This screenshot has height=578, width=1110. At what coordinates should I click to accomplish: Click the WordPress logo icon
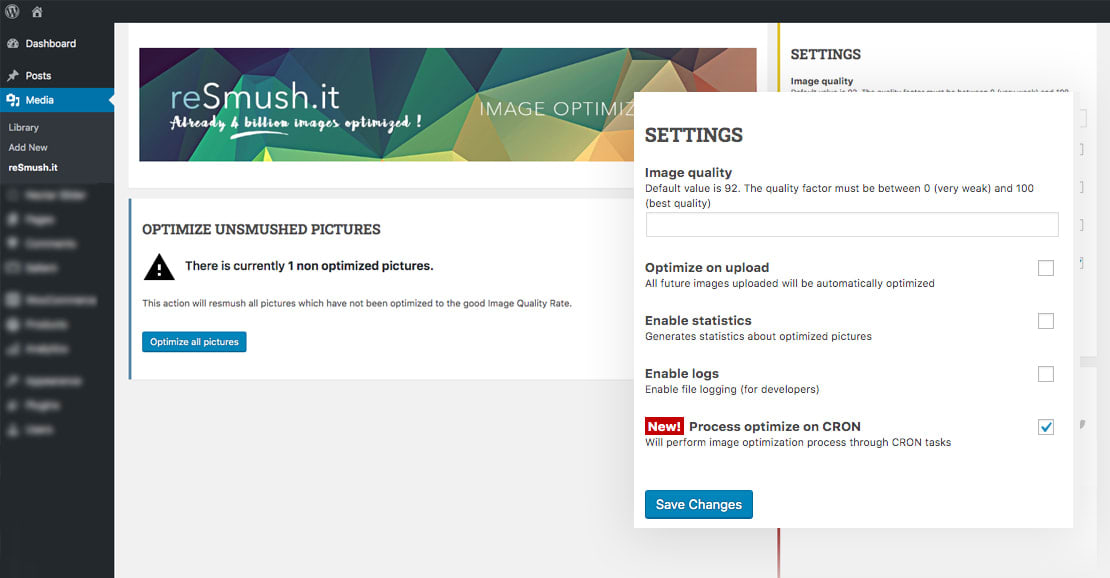12,11
